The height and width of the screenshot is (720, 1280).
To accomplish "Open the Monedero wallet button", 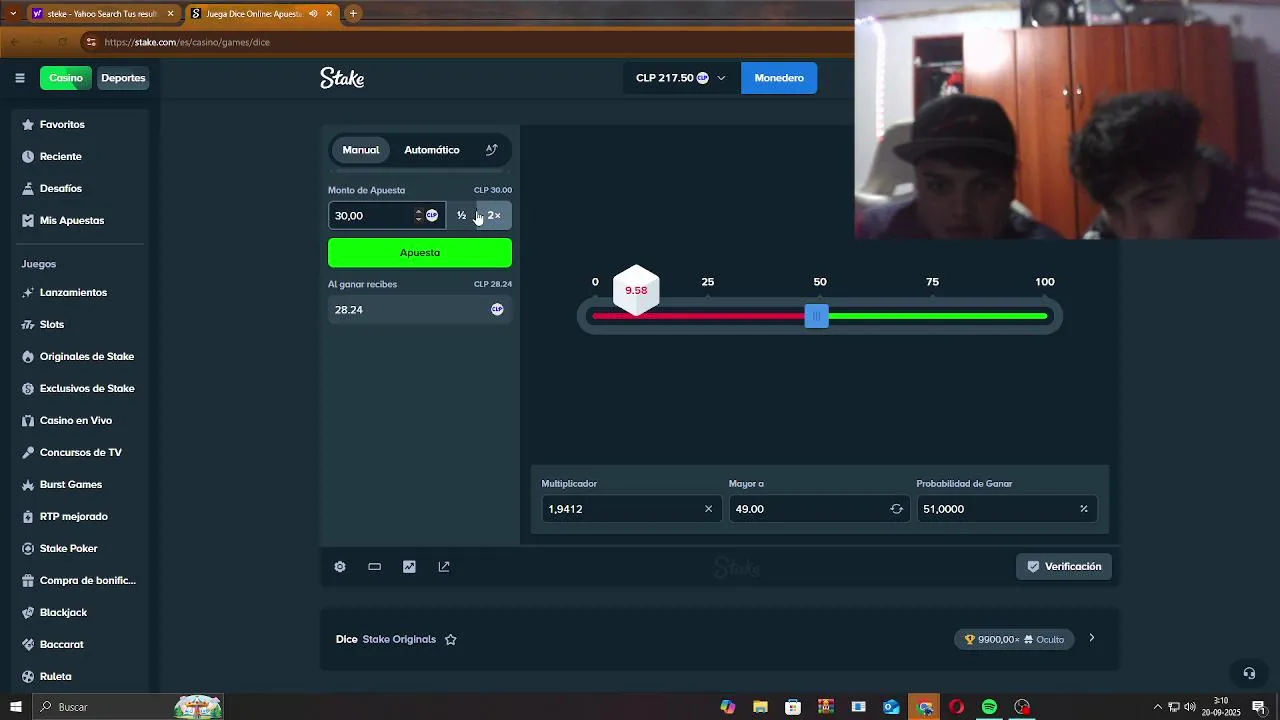I will [x=779, y=78].
